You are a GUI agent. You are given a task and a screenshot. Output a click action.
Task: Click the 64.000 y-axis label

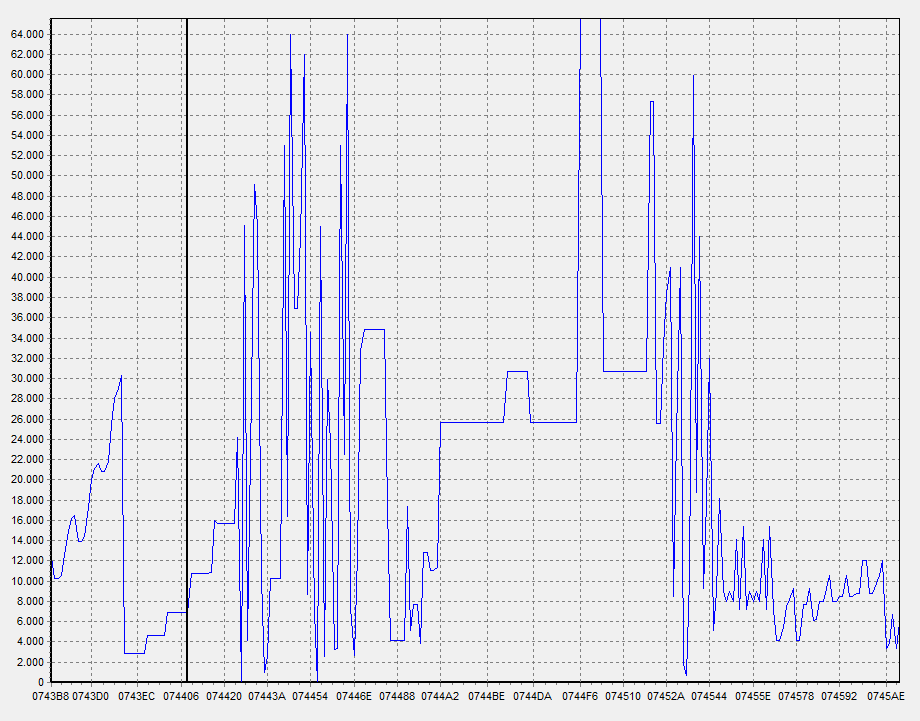coord(27,34)
